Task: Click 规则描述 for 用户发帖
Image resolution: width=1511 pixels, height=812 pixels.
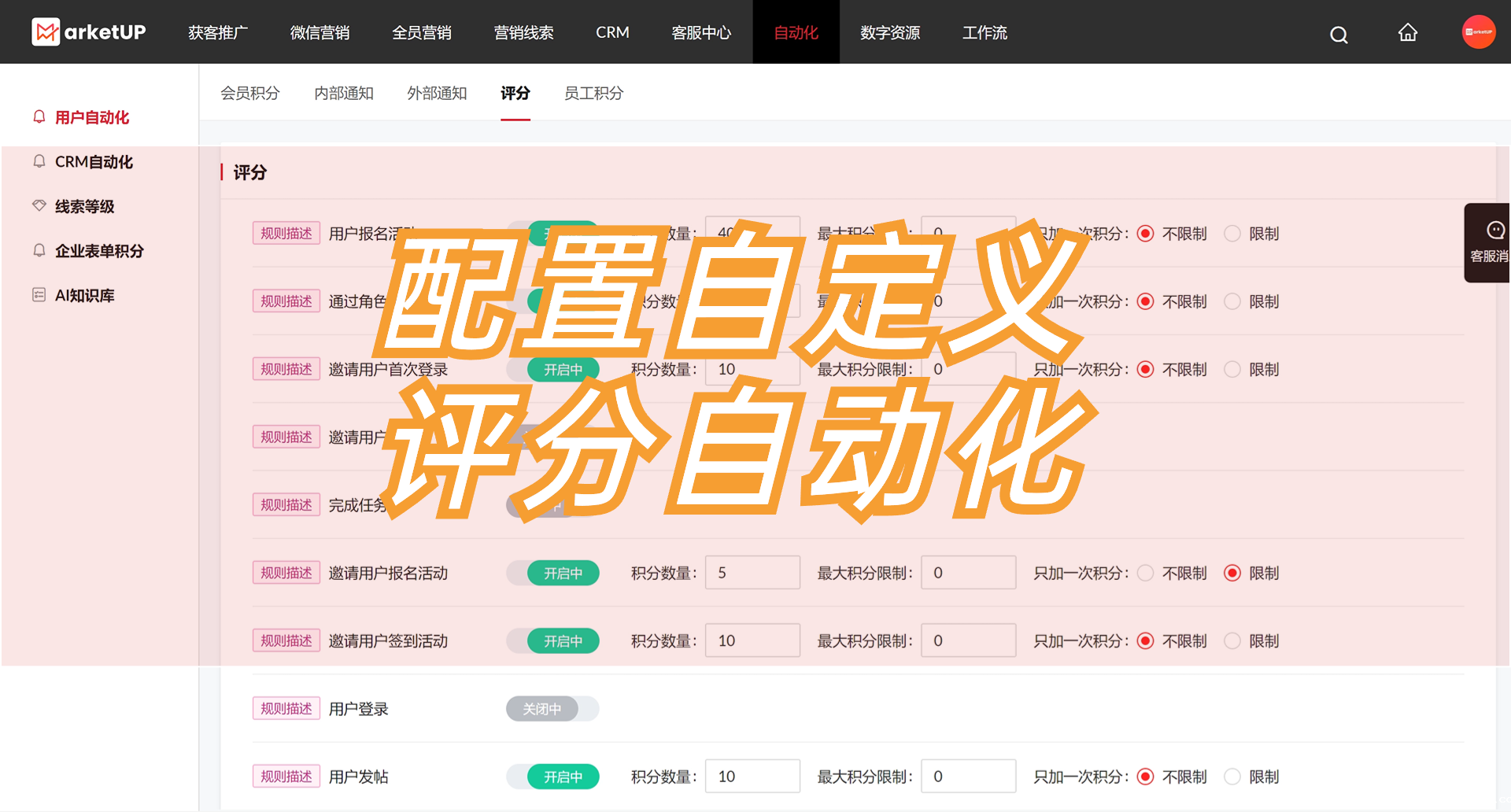Action: pos(286,777)
